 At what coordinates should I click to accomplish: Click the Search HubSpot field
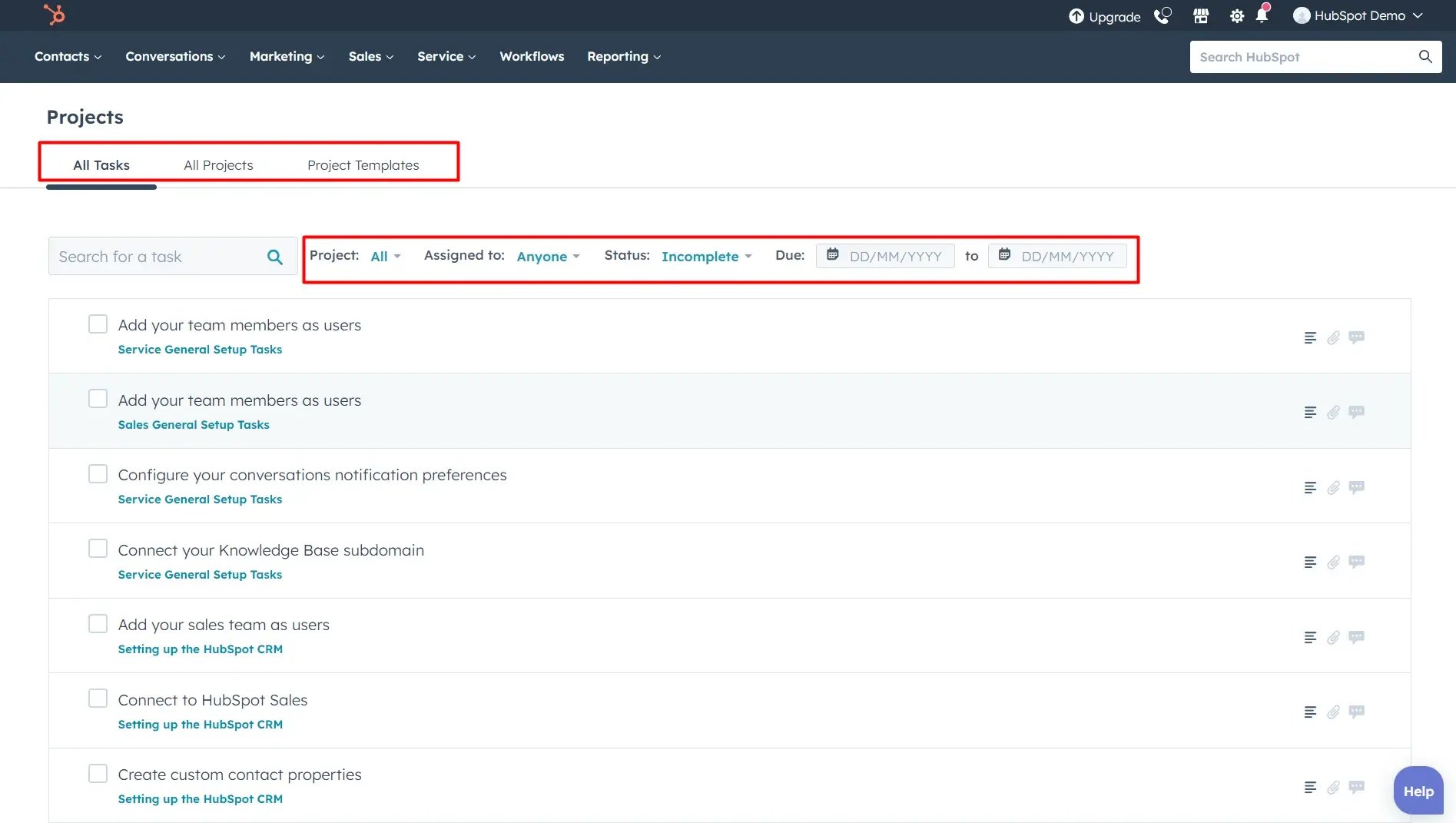click(1315, 57)
